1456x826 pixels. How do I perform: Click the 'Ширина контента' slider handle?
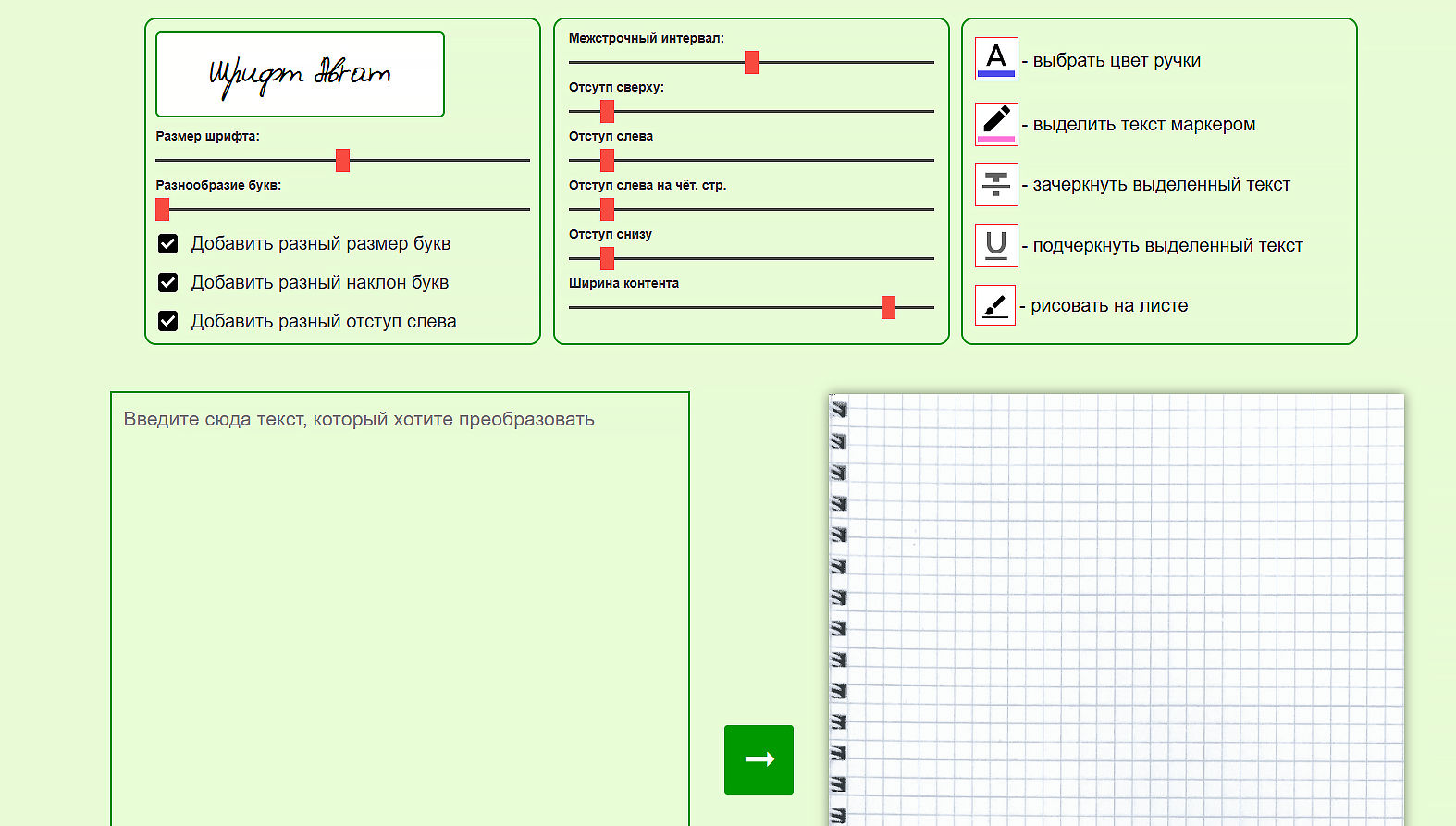(888, 308)
